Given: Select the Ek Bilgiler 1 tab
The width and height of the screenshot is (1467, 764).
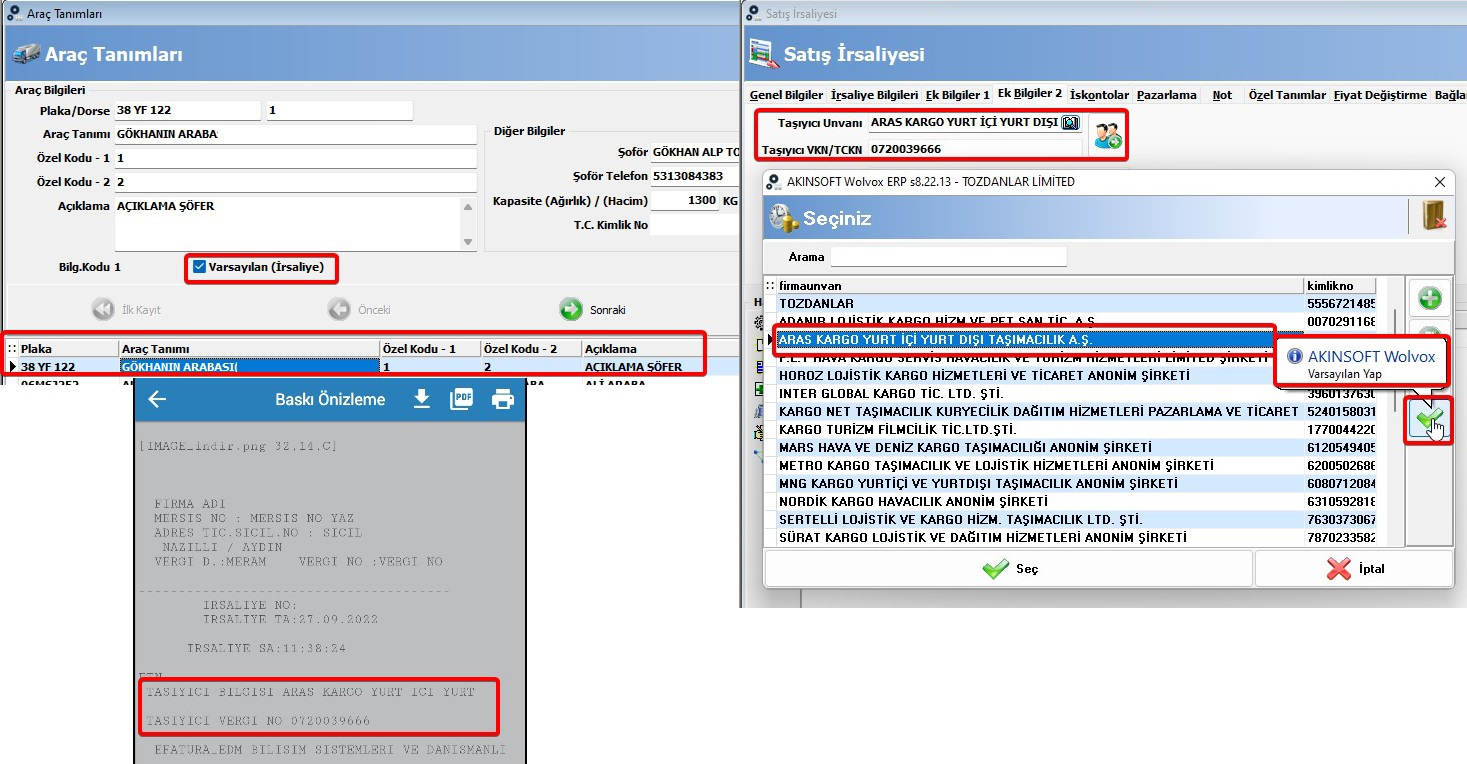Looking at the screenshot, I should (957, 95).
